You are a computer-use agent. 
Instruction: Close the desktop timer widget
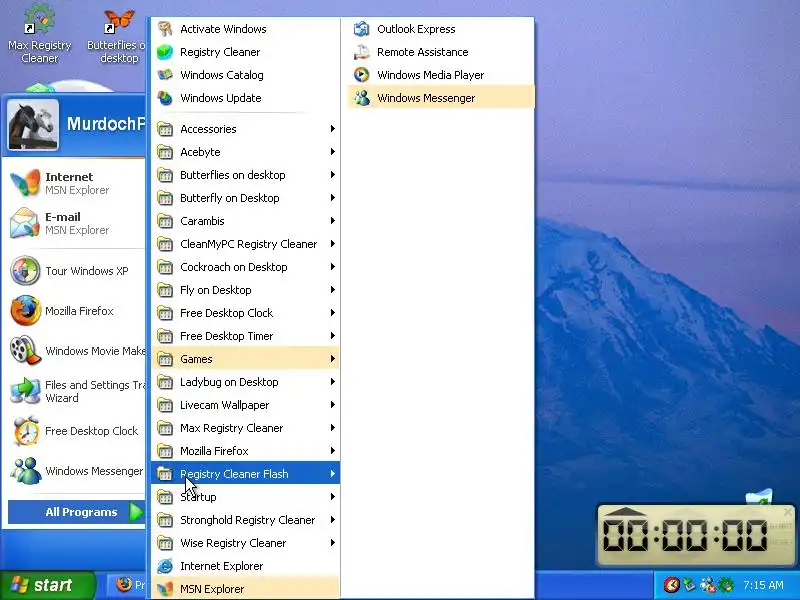(788, 511)
